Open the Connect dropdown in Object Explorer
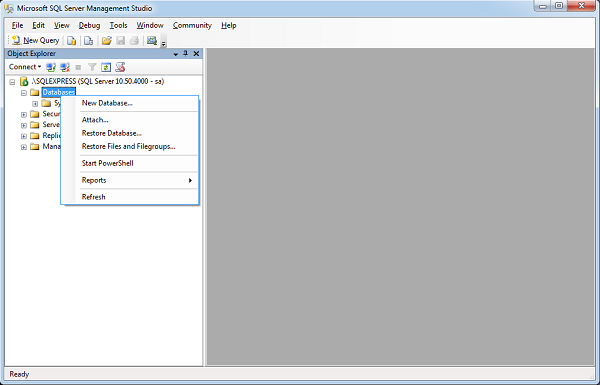 coord(25,67)
